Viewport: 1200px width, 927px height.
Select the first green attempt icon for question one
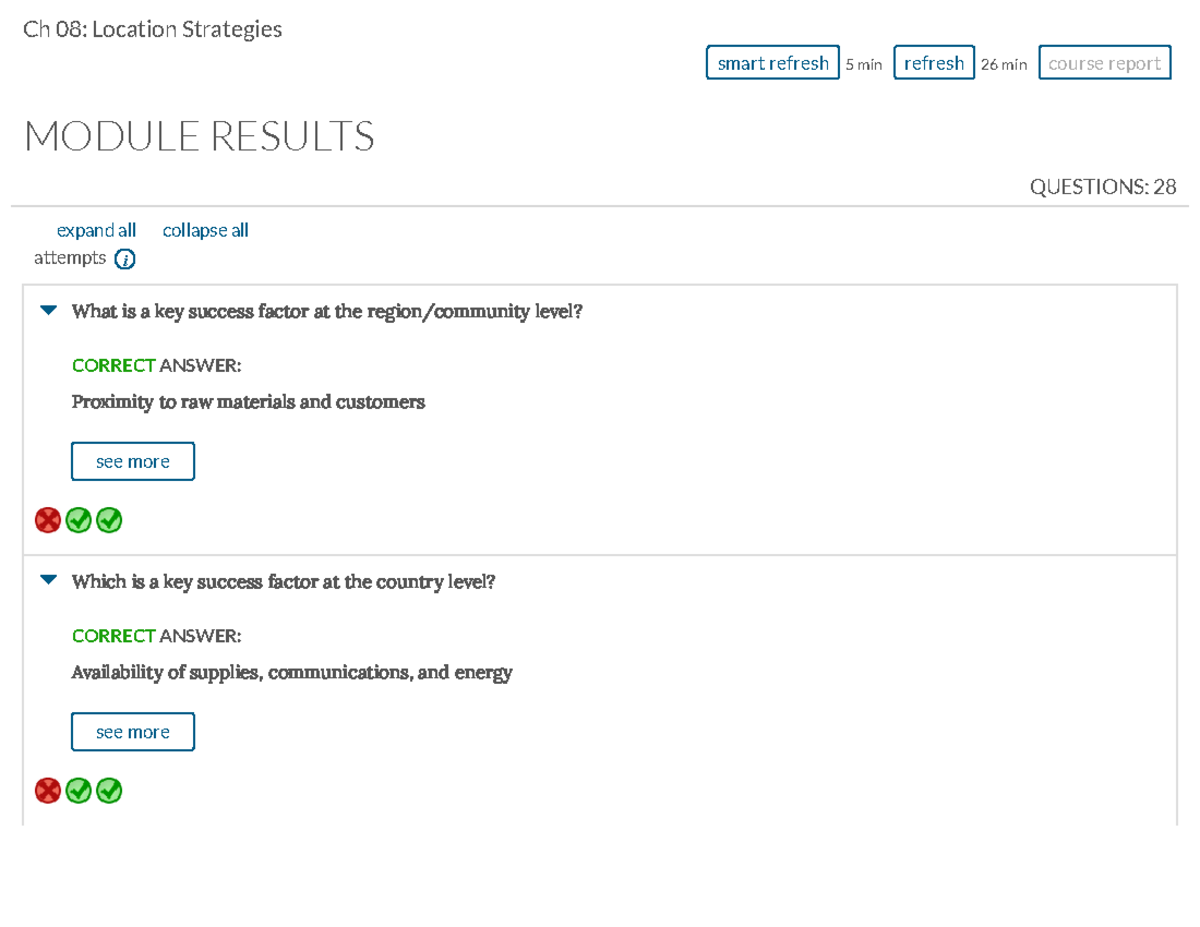point(78,520)
